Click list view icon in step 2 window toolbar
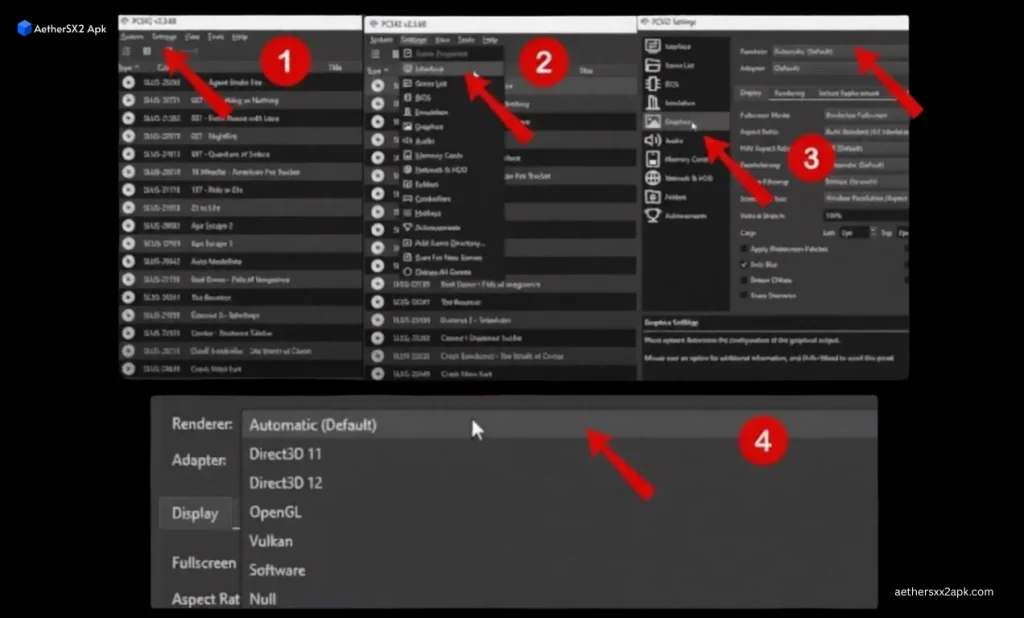The width and height of the screenshot is (1024, 618). 376,54
